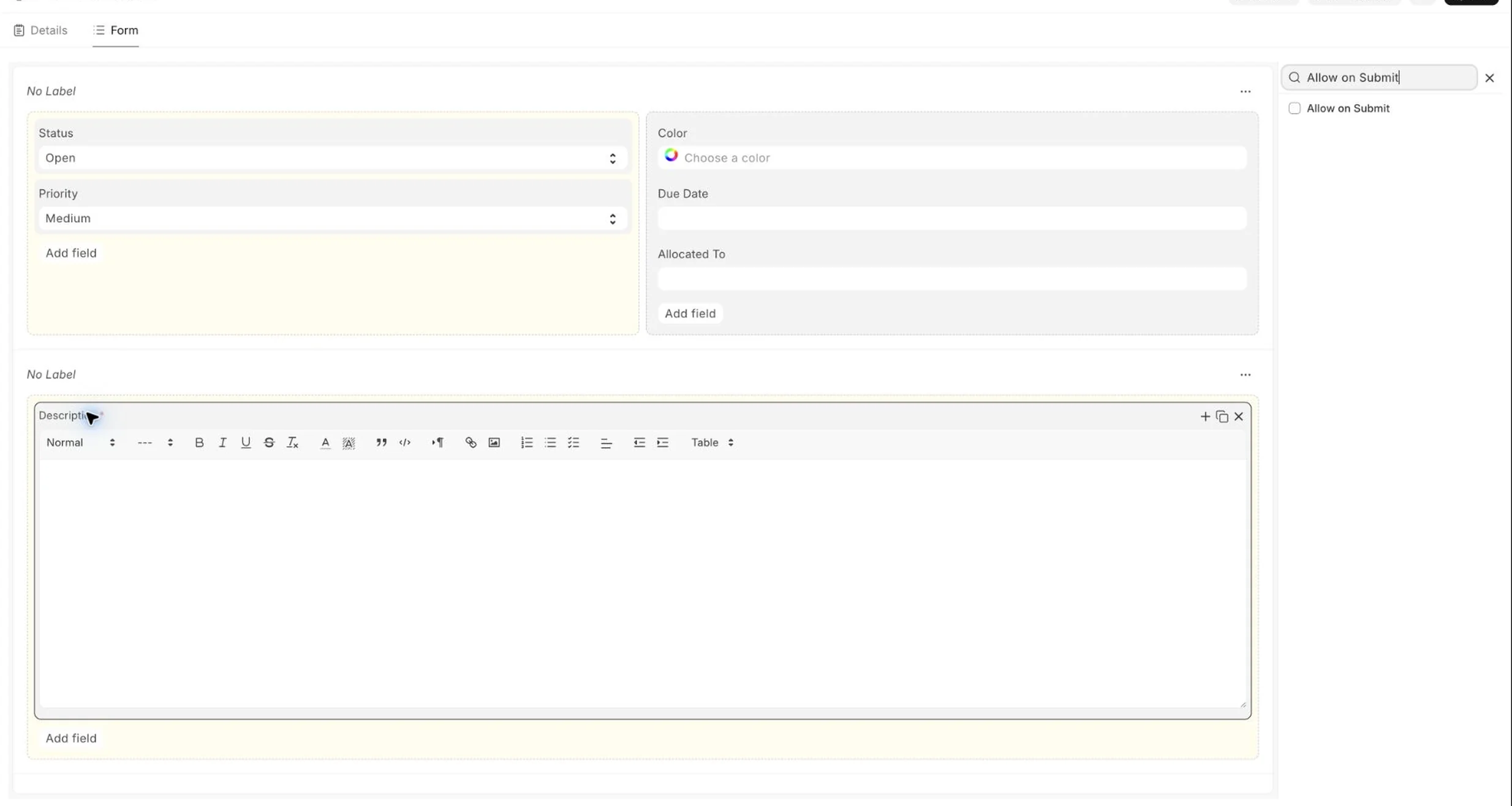Click inside the Description text area

pyautogui.click(x=643, y=584)
